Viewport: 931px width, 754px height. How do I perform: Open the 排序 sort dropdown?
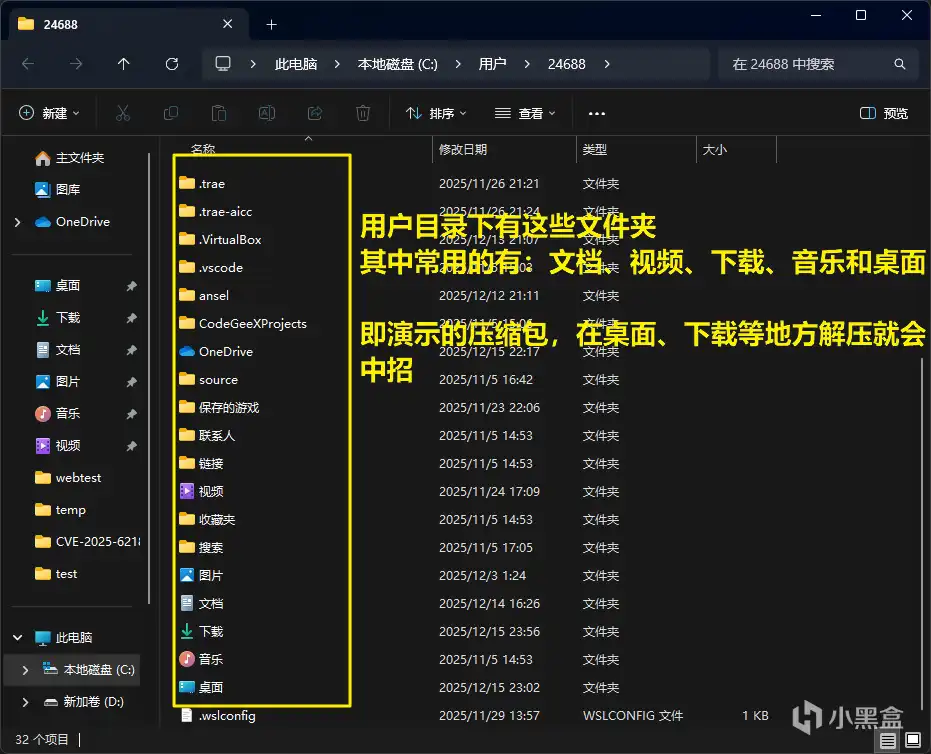436,113
